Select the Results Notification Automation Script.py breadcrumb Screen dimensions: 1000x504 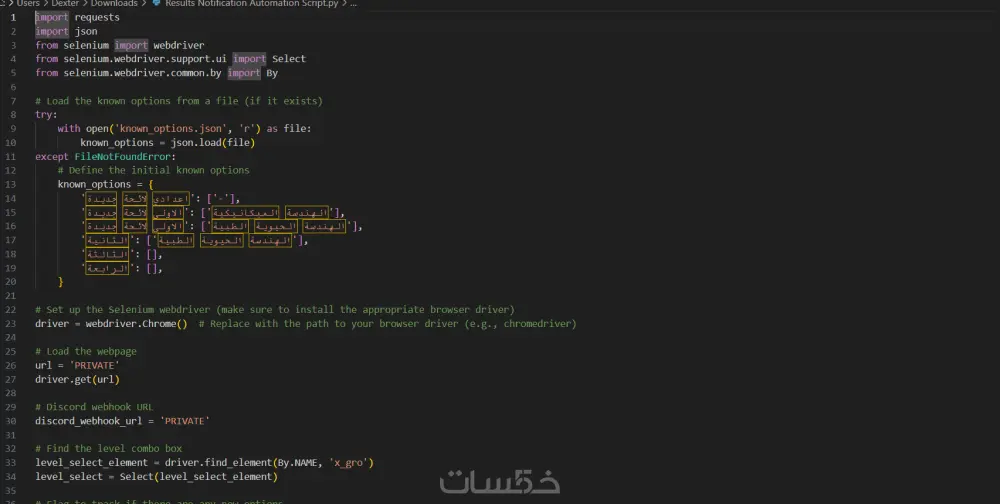click(251, 3)
